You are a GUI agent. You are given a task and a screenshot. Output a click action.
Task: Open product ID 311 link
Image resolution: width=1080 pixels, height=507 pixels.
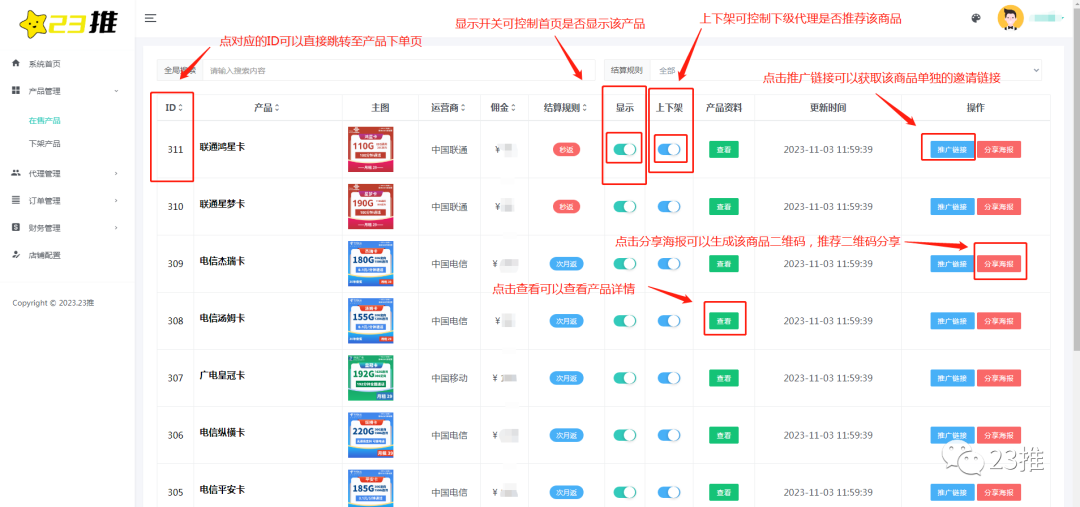pos(175,149)
